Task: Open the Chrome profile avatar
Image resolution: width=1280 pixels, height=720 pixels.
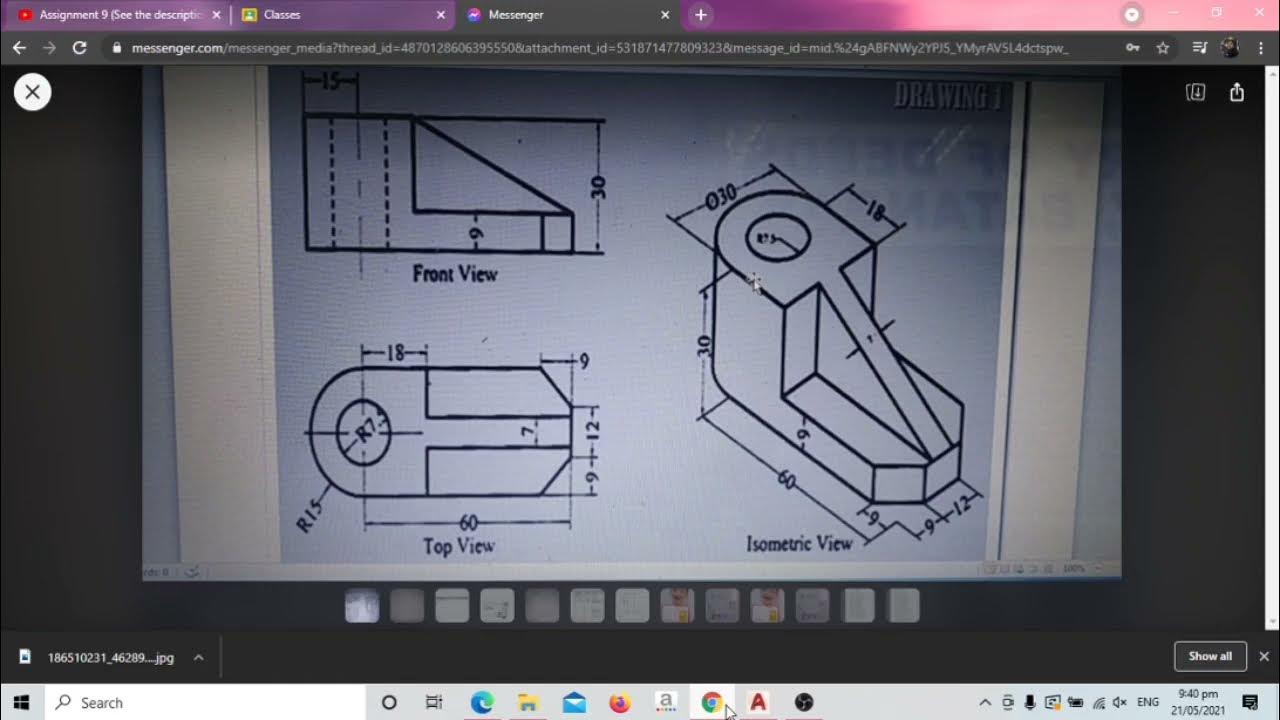Action: [x=1230, y=47]
